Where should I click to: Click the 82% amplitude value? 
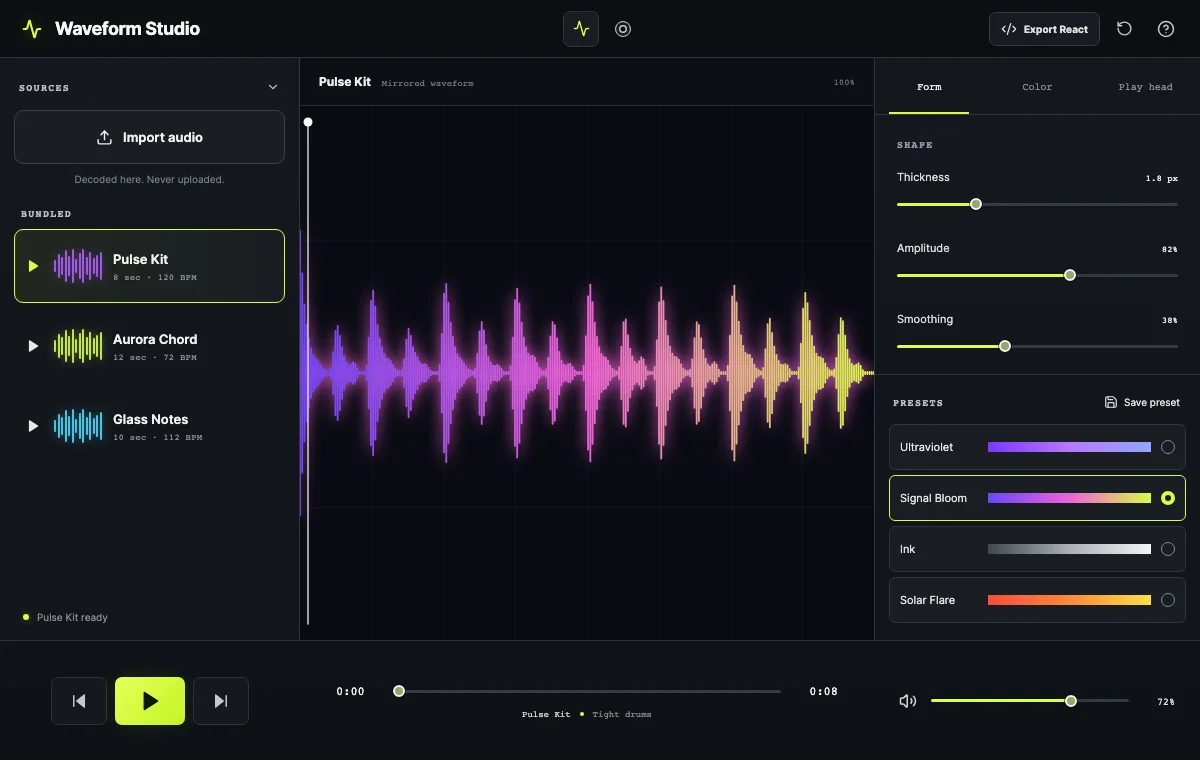pyautogui.click(x=1169, y=249)
